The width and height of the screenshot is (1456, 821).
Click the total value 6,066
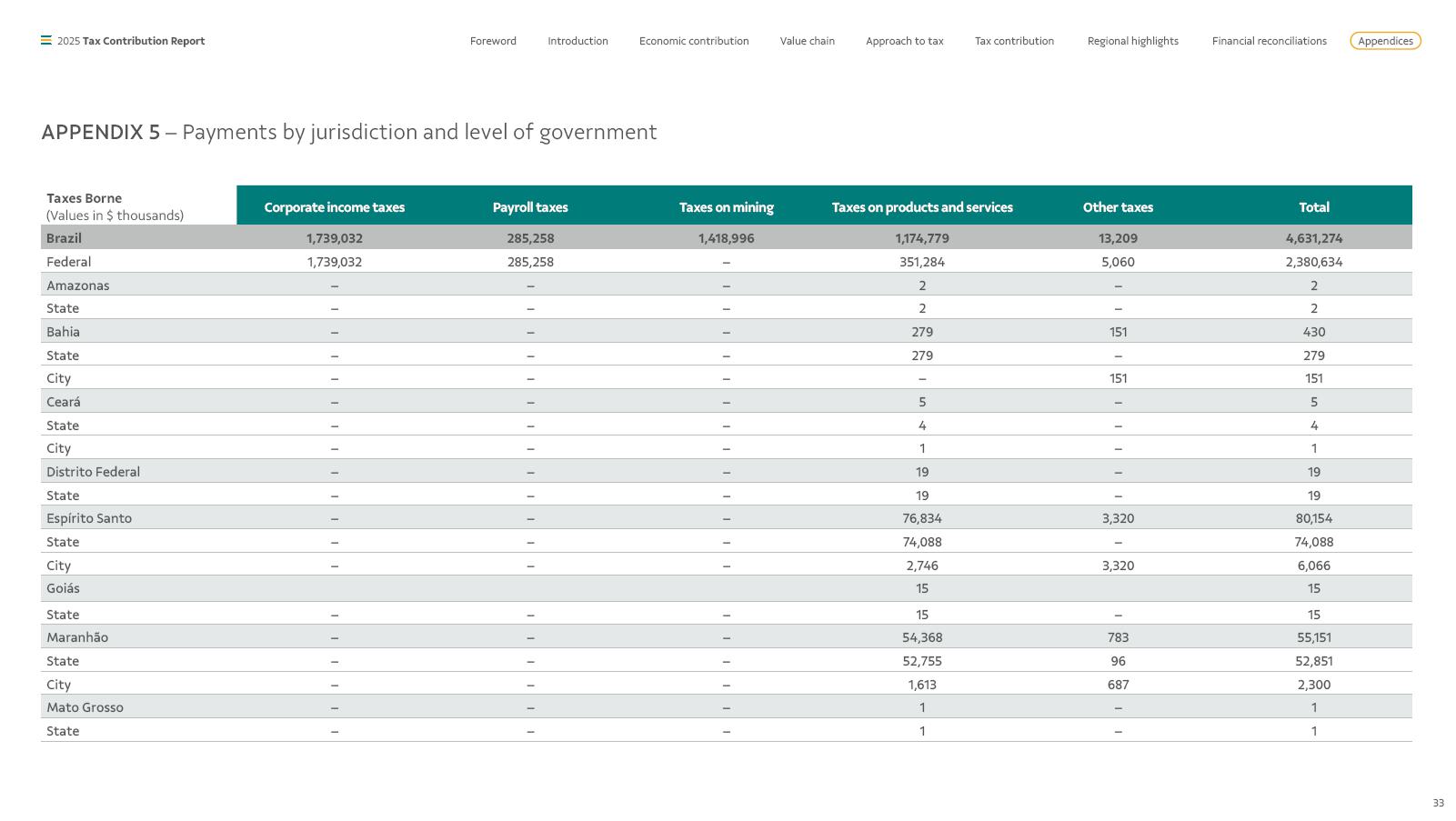[1313, 566]
